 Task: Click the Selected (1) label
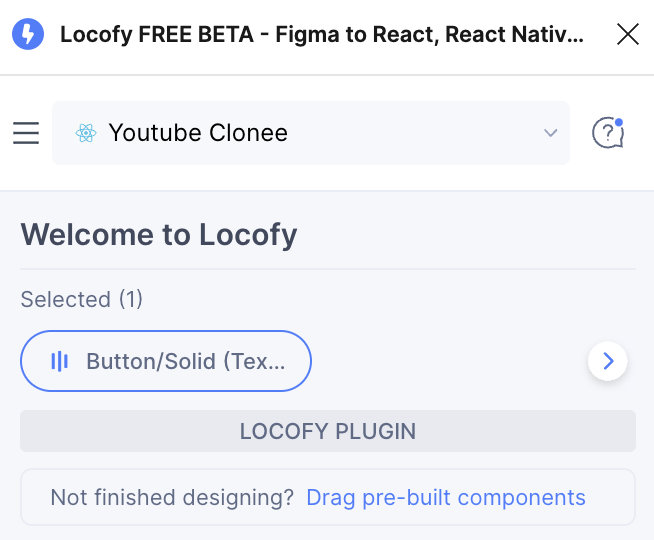pyautogui.click(x=82, y=299)
